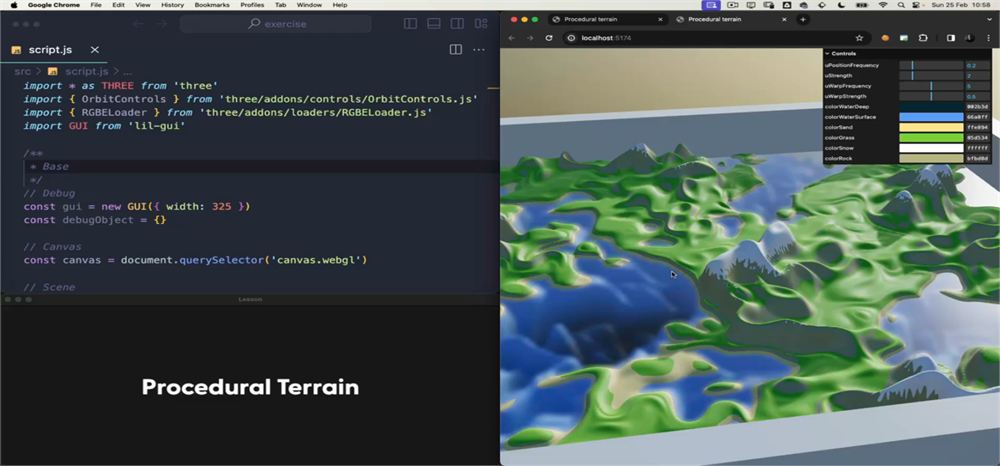Click the uPositionFrequency value field
The height and width of the screenshot is (466, 1000).
pyautogui.click(x=978, y=65)
